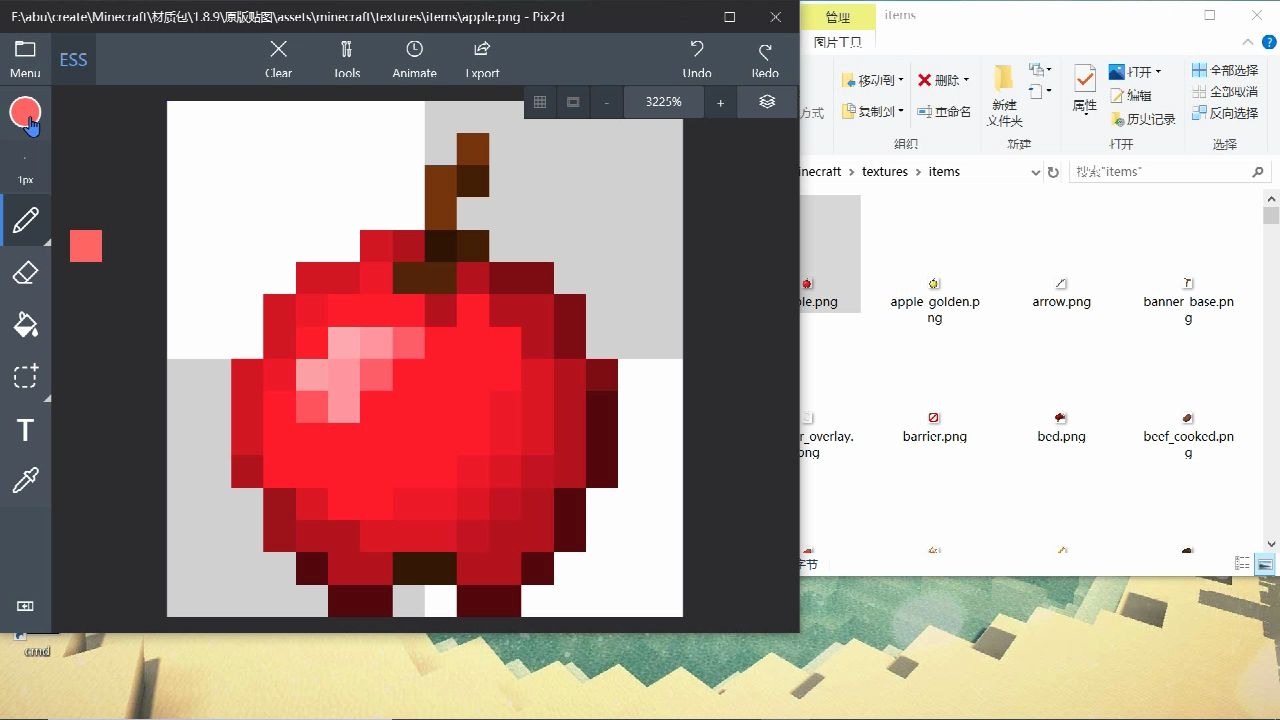Screen dimensions: 1280x720
Task: Open the 移动到 dropdown in Explorer
Action: pos(873,80)
